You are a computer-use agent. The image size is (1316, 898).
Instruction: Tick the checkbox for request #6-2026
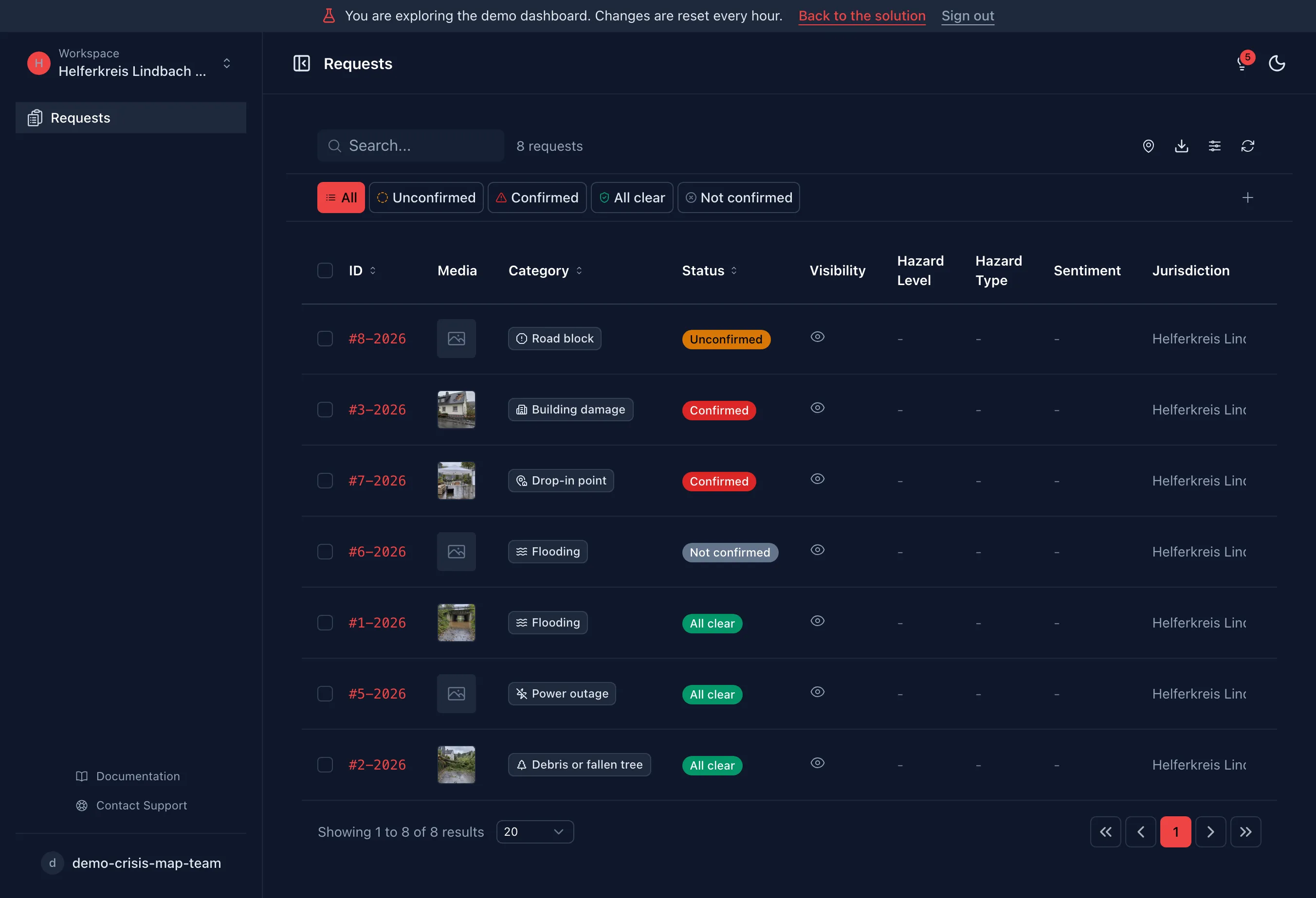325,552
